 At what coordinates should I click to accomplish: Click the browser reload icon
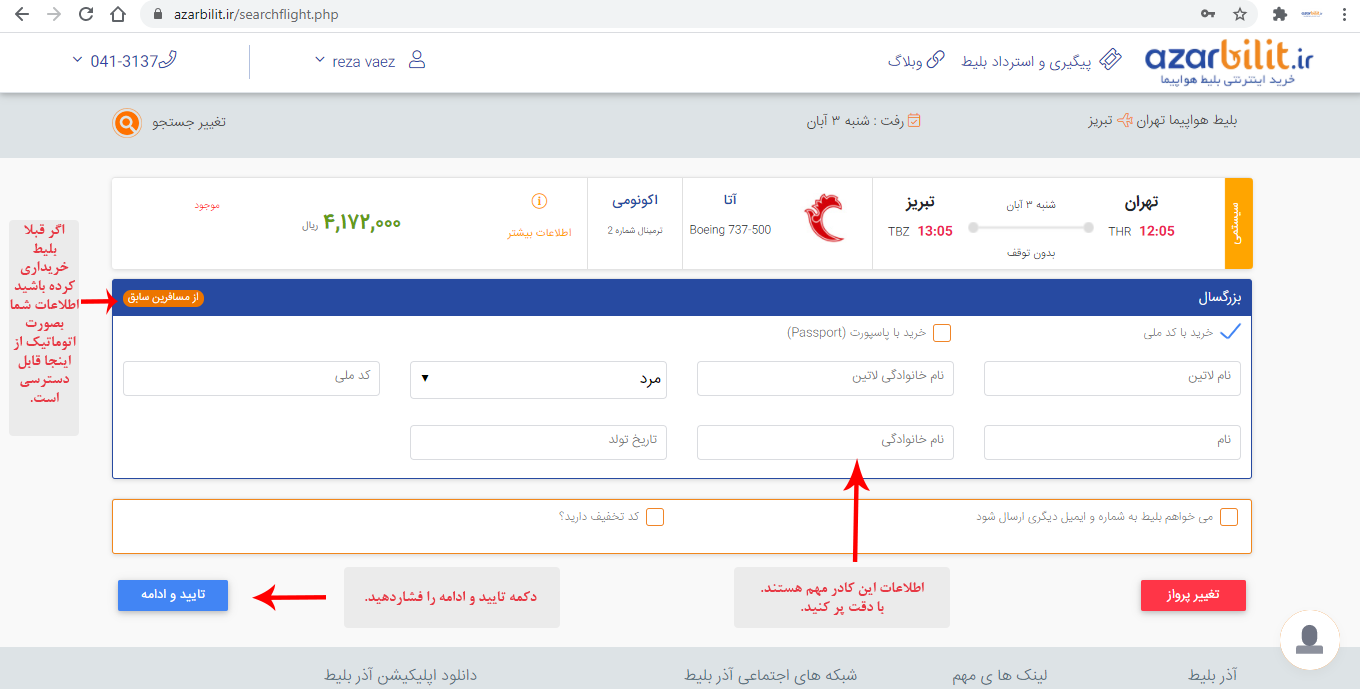click(x=86, y=15)
